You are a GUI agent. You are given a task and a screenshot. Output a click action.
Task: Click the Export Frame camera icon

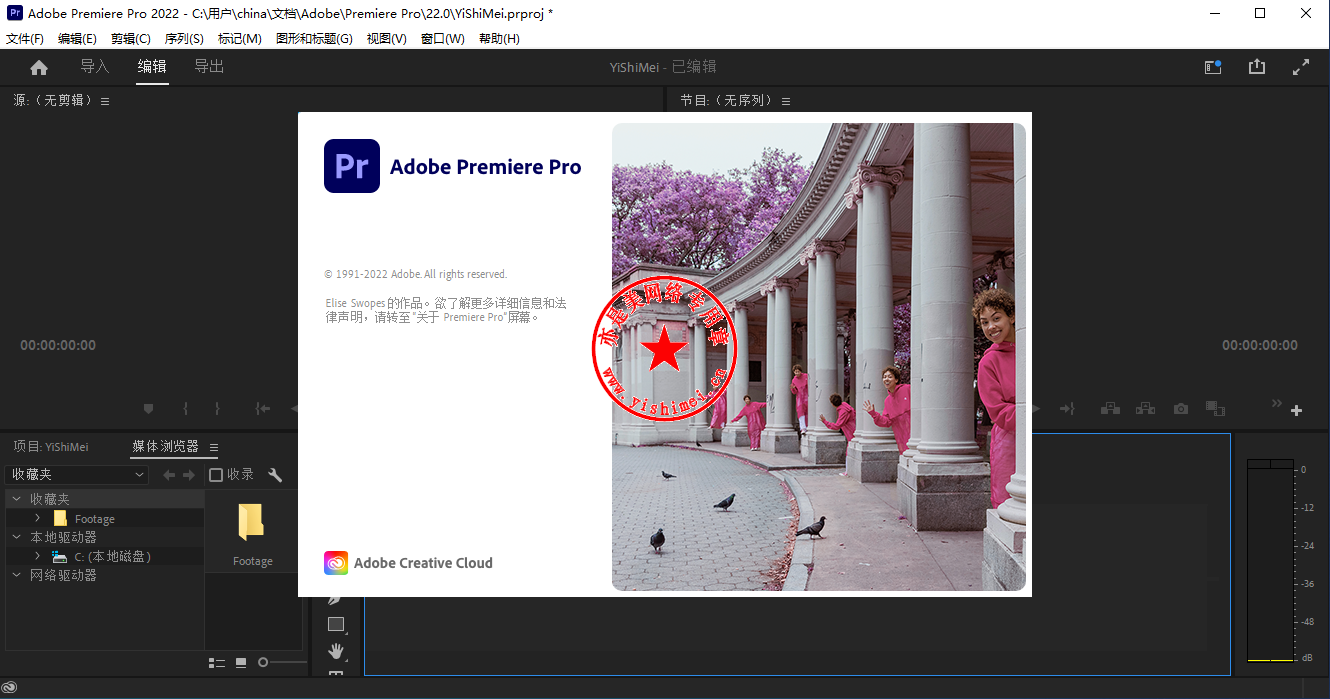pyautogui.click(x=1181, y=408)
